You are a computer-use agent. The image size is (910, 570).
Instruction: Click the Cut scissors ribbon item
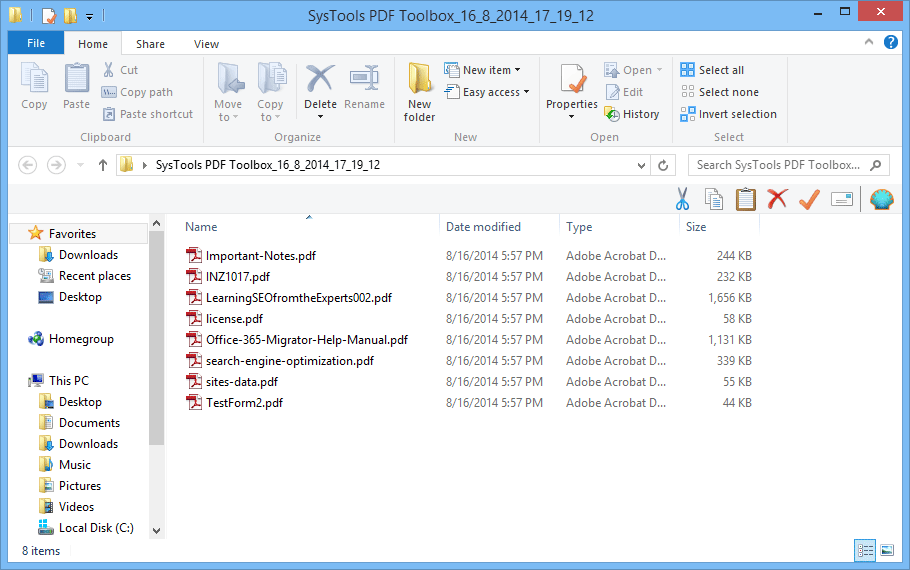point(120,70)
